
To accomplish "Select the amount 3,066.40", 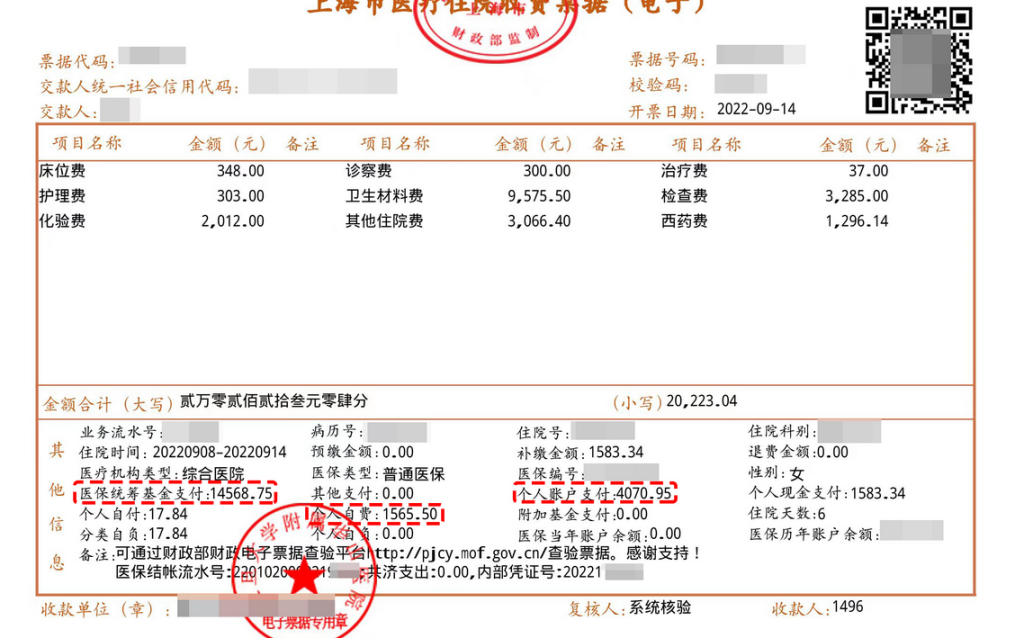I will (539, 221).
